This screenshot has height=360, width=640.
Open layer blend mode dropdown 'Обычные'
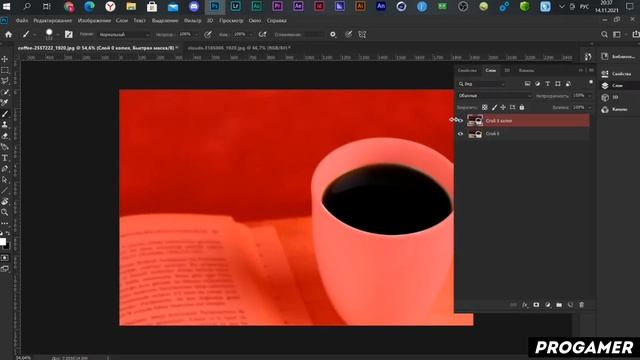(495, 96)
